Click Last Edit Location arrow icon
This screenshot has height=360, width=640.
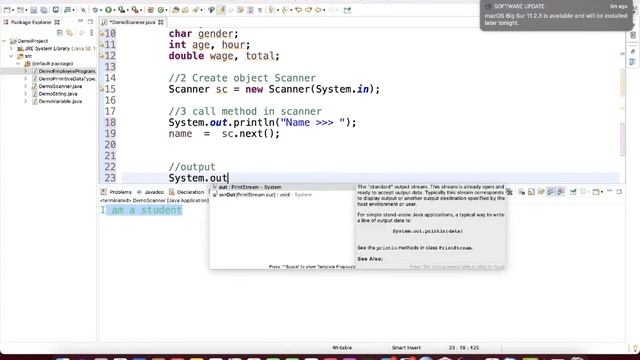point(298,10)
